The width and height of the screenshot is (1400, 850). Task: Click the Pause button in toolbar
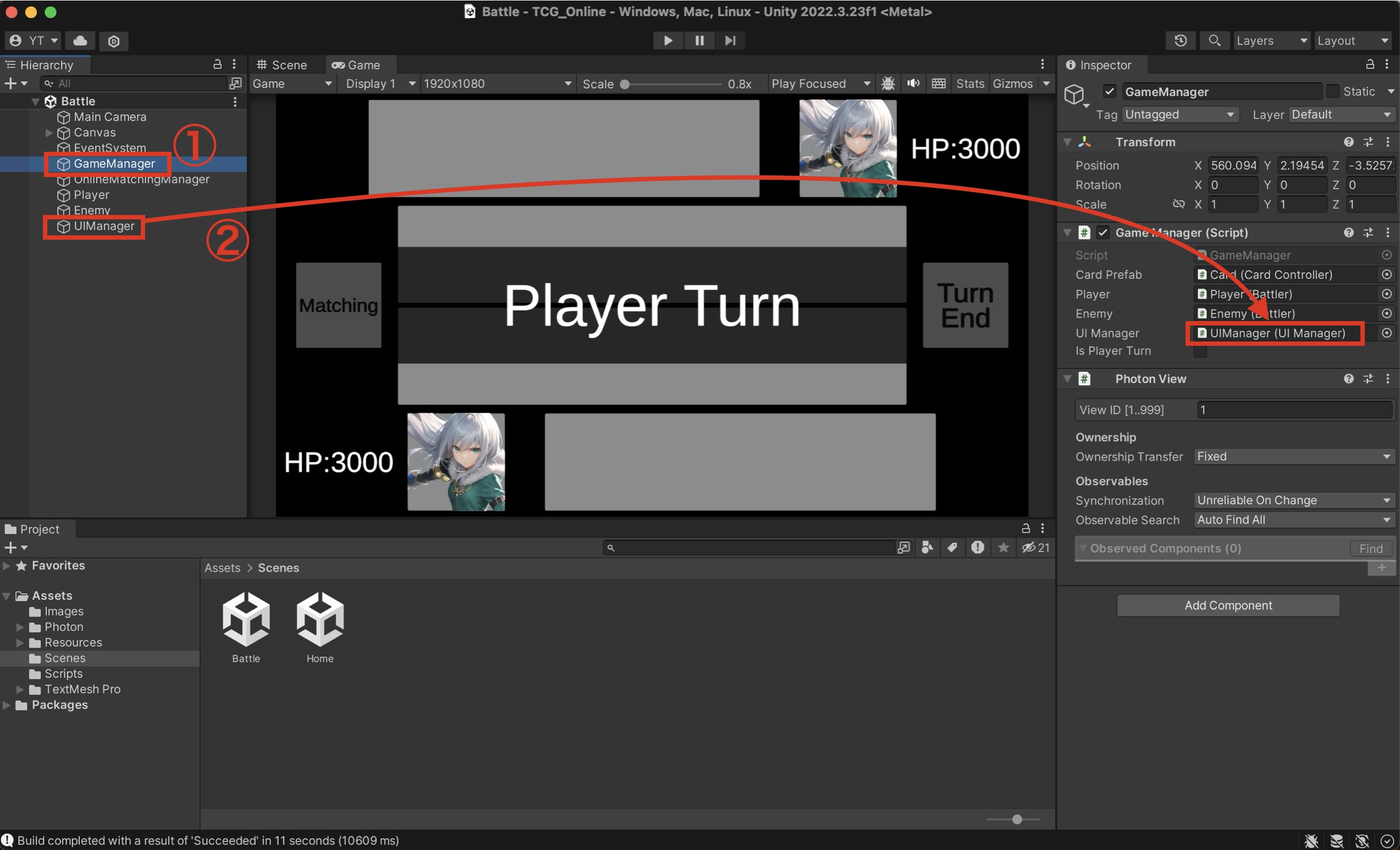699,40
